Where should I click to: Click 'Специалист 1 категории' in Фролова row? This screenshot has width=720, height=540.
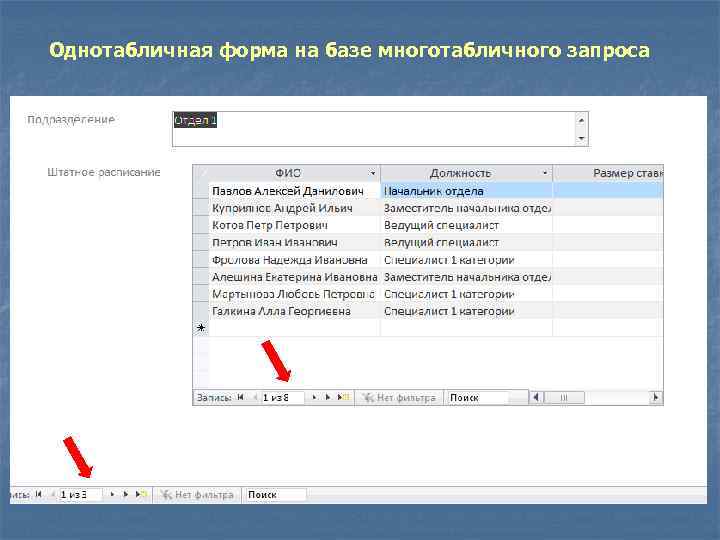pos(467,259)
